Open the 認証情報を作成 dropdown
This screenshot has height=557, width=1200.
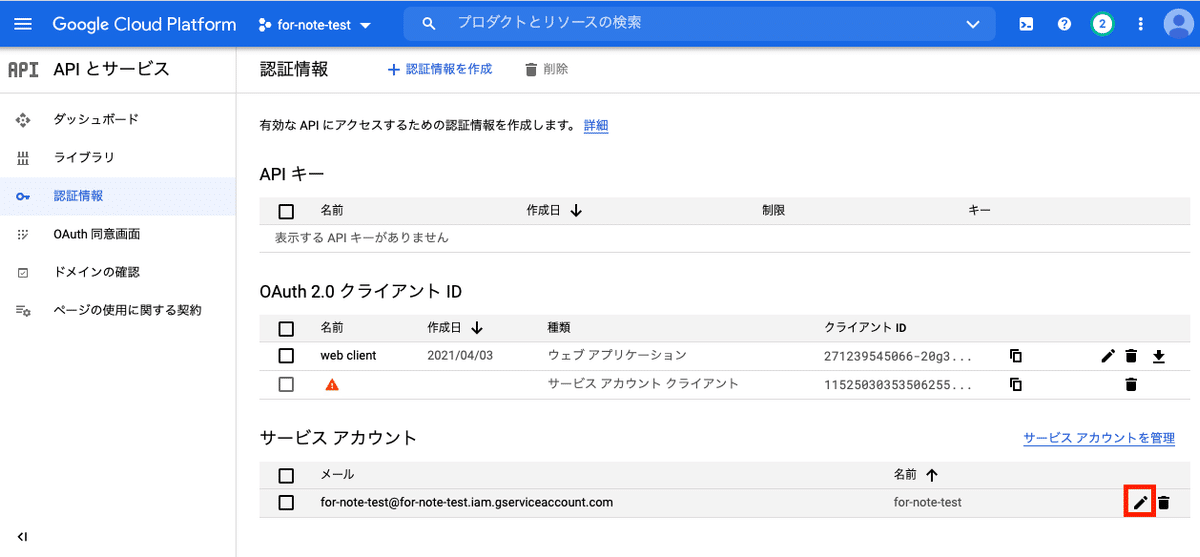pyautogui.click(x=440, y=69)
